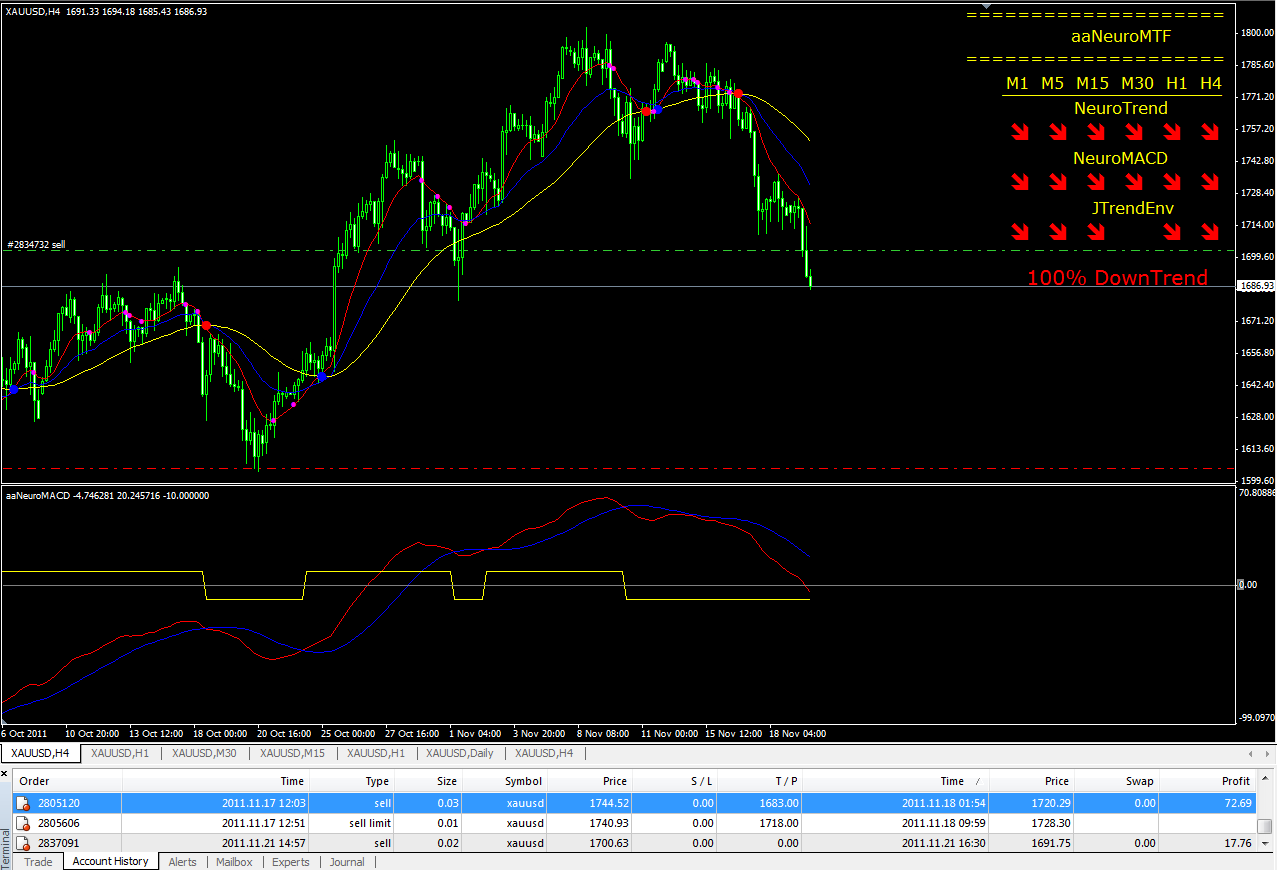Click the profit value 72.69
The height and width of the screenshot is (870, 1277).
[x=1238, y=803]
